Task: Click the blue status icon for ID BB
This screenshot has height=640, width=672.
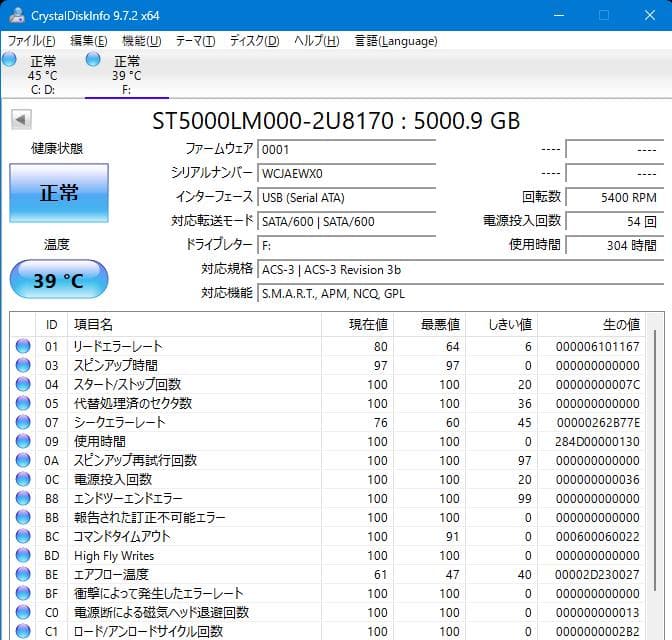Action: tap(23, 517)
